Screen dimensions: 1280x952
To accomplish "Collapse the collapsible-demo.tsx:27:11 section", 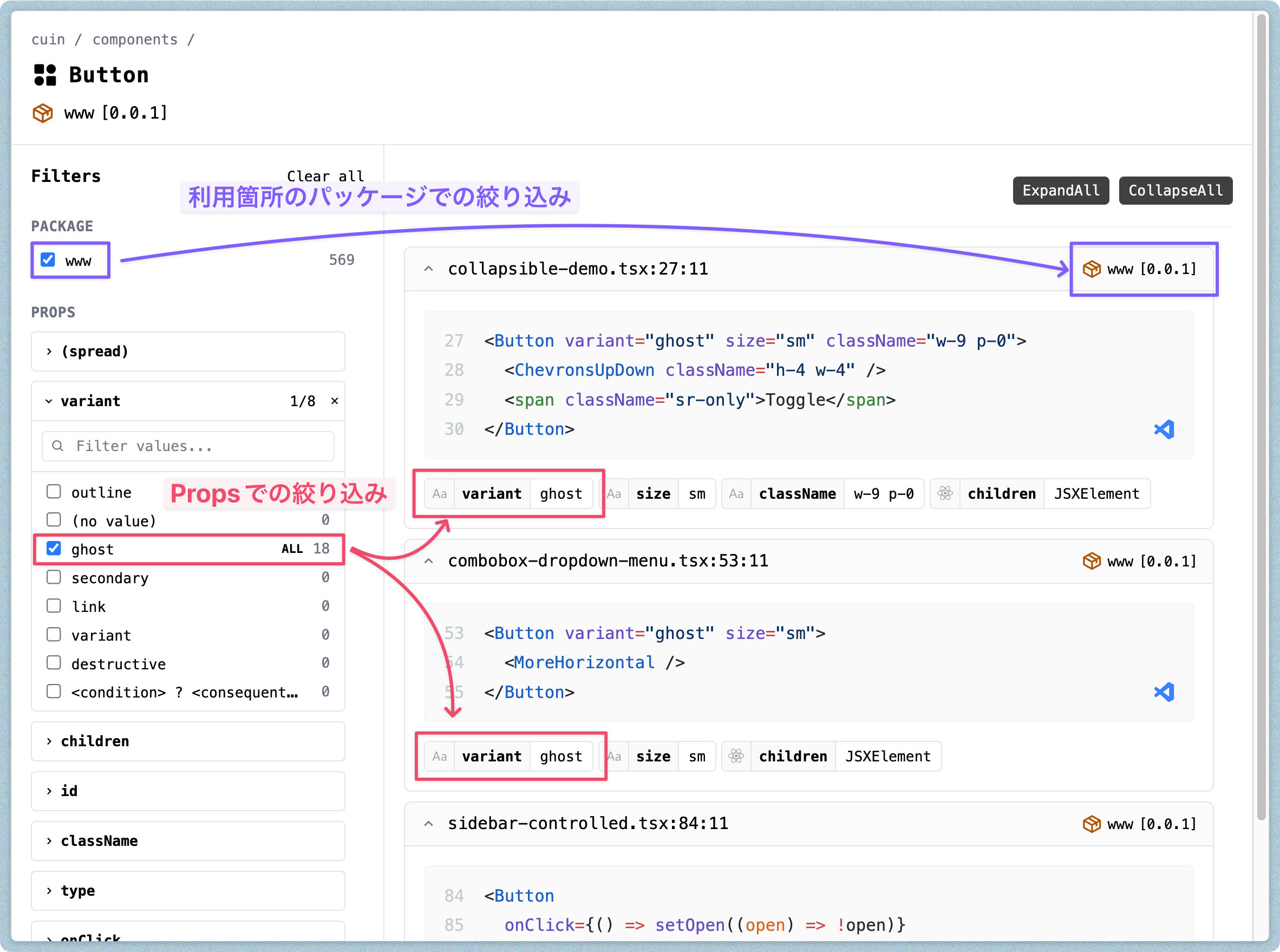I will pos(429,269).
